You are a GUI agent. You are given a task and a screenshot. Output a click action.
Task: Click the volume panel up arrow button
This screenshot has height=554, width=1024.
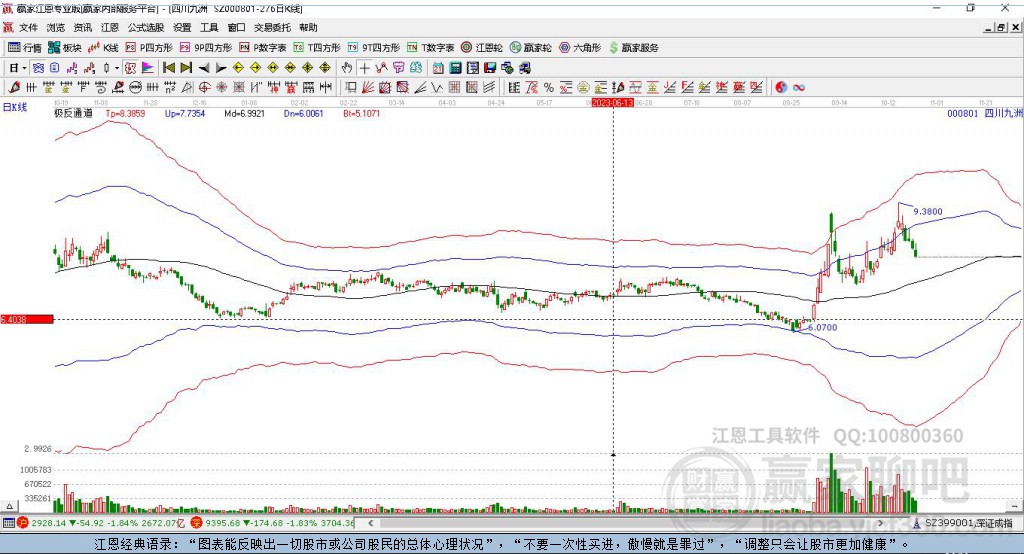9,506
